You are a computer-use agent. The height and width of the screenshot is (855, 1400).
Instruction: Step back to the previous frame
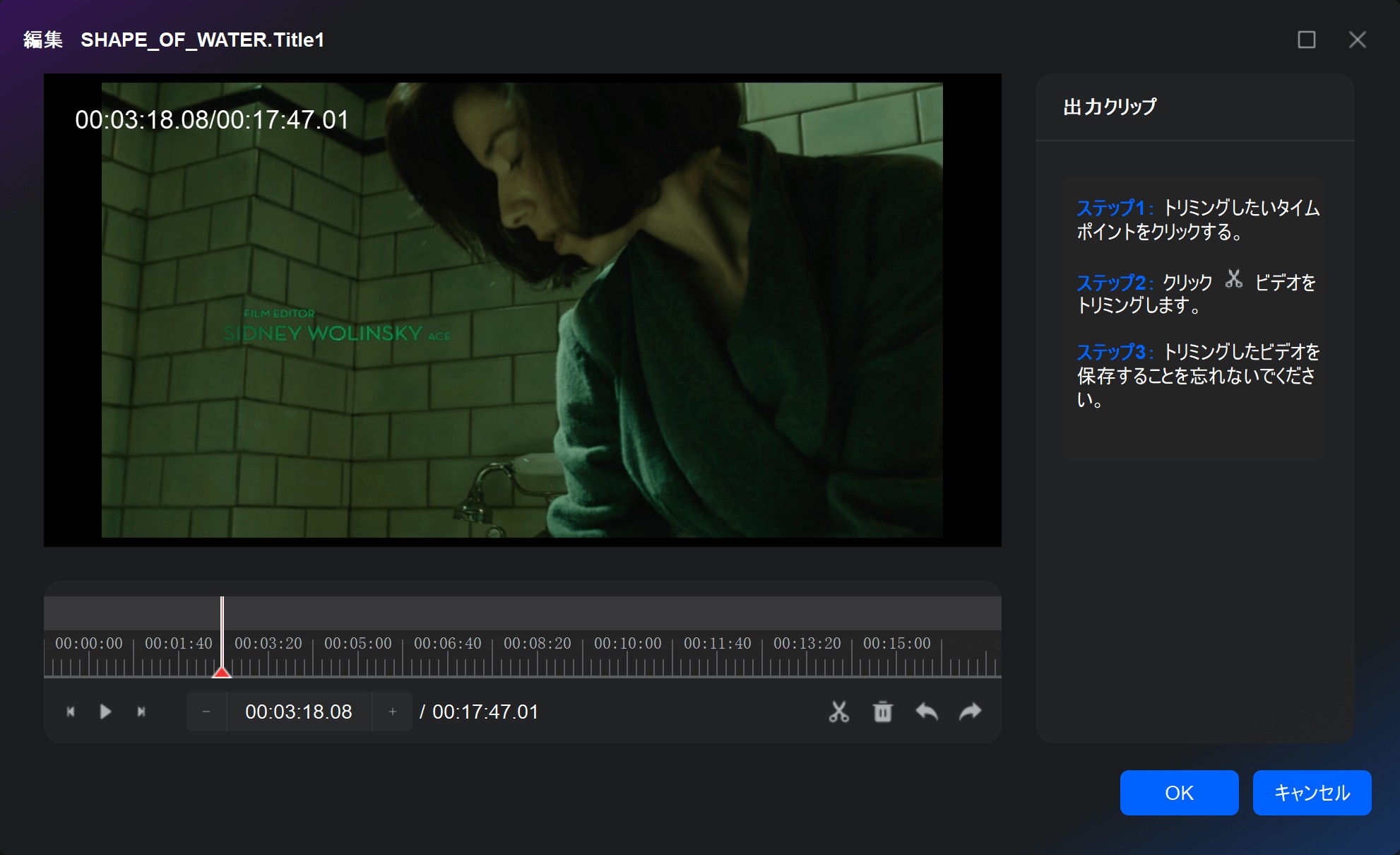pyautogui.click(x=71, y=712)
